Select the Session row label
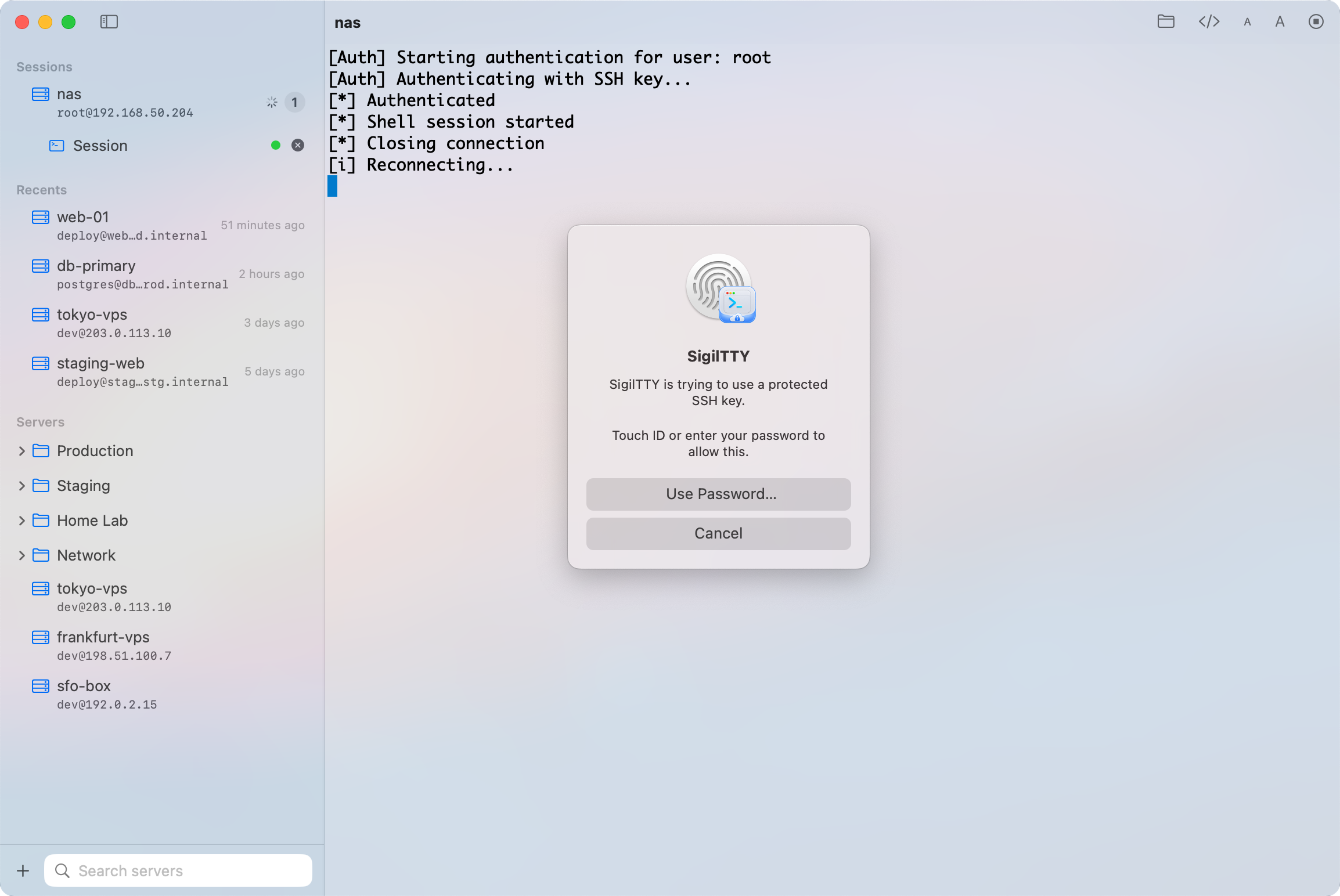 100,146
